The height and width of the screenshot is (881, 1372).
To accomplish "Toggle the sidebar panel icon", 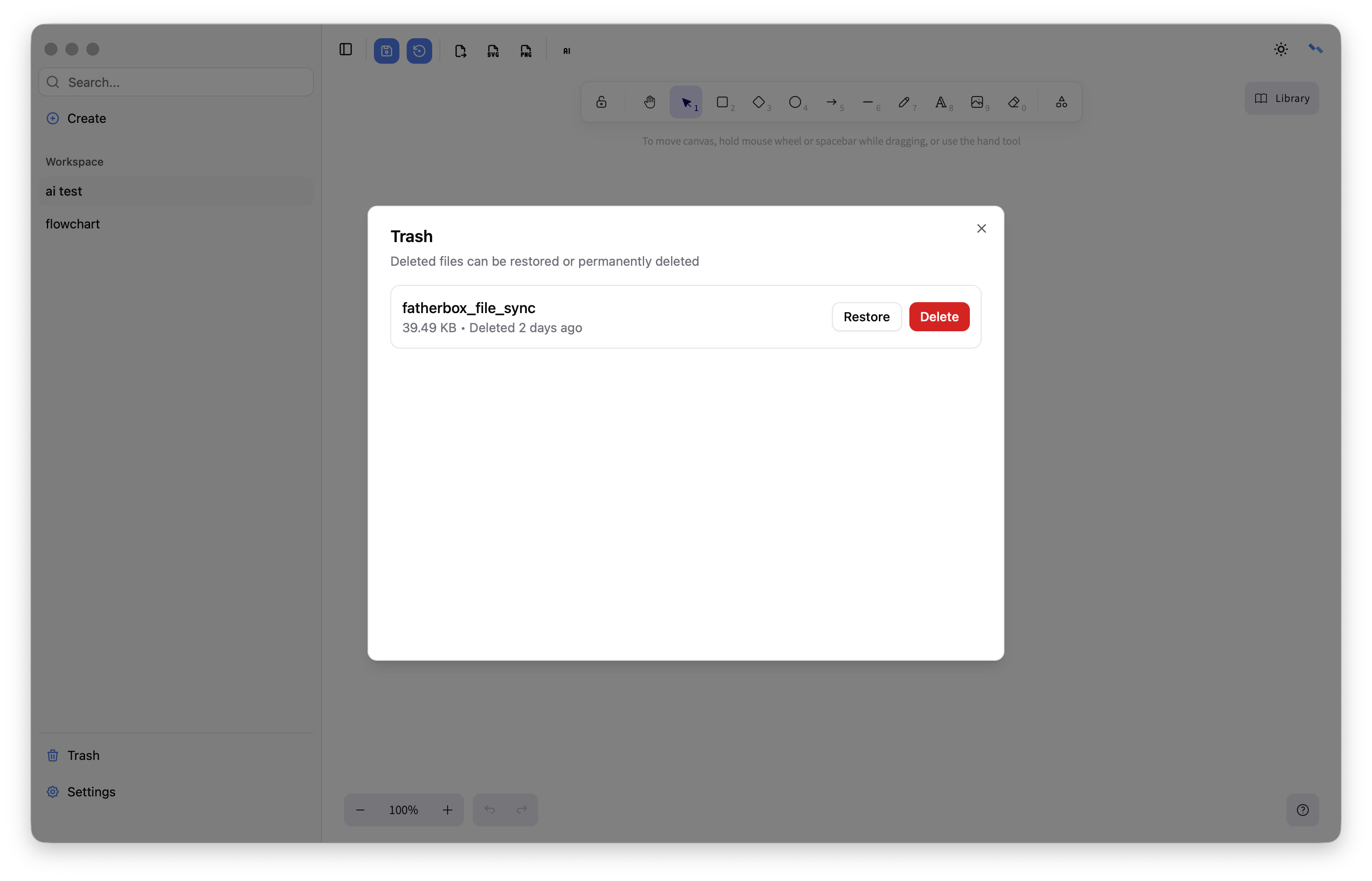I will click(x=345, y=50).
